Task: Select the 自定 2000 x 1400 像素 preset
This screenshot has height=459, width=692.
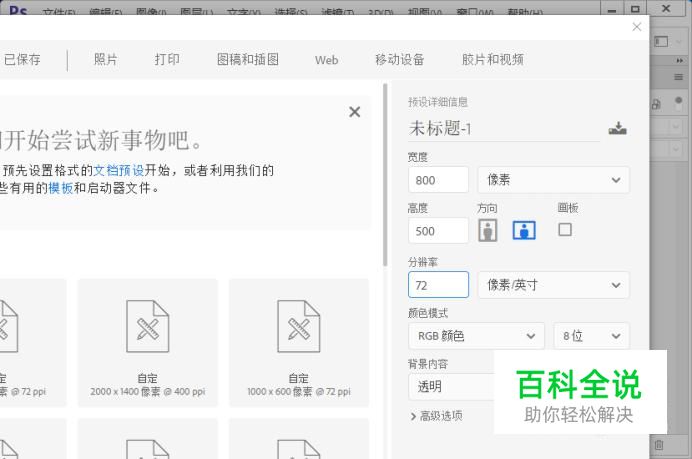Action: click(147, 343)
